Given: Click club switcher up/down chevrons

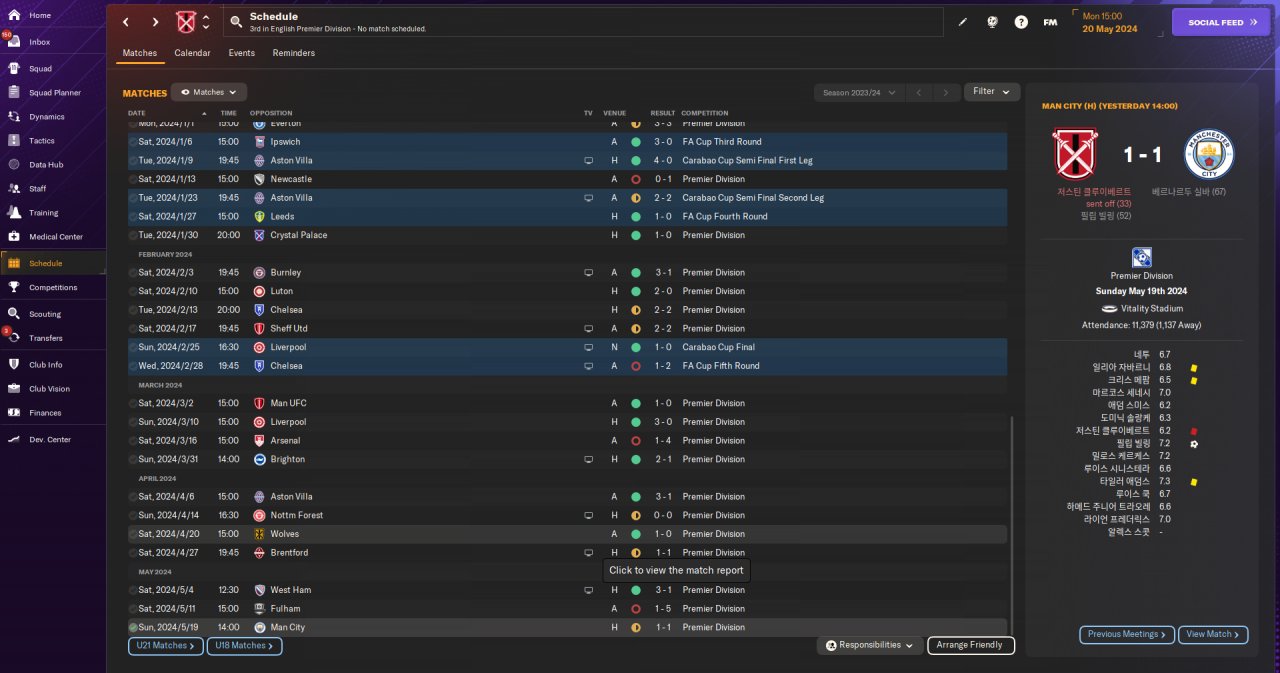Looking at the screenshot, I should point(206,22).
